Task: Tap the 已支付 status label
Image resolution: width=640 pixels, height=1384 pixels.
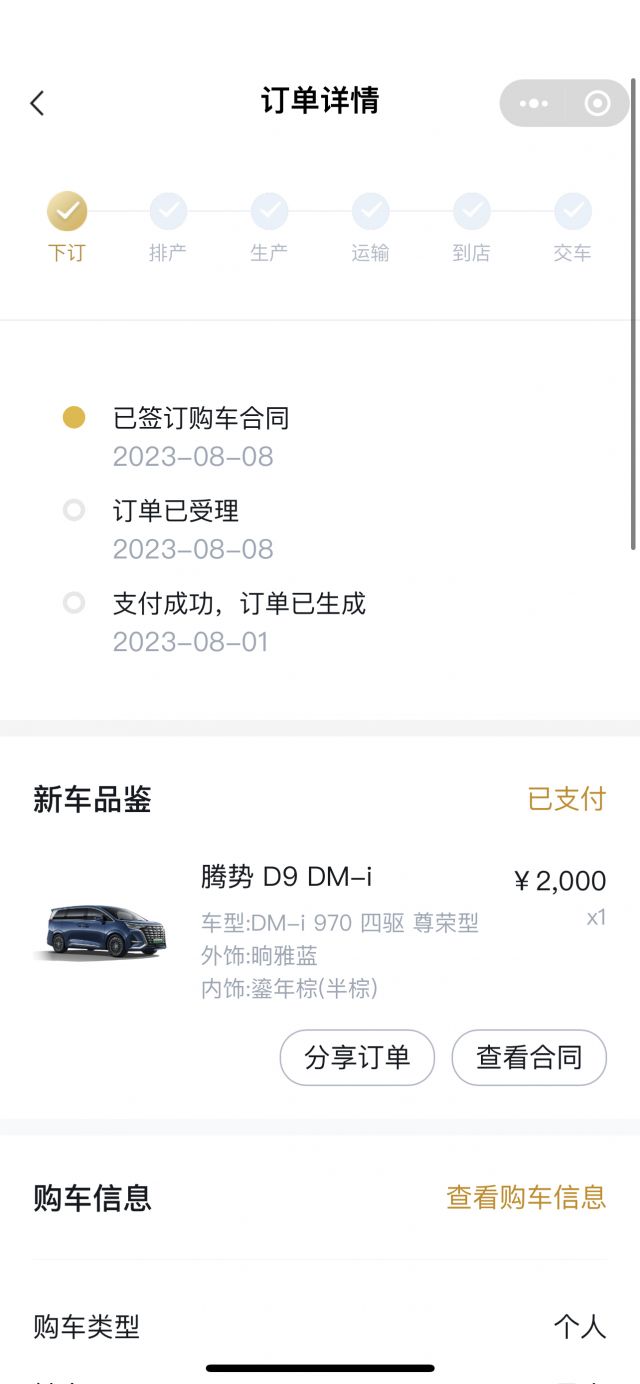Action: 566,800
